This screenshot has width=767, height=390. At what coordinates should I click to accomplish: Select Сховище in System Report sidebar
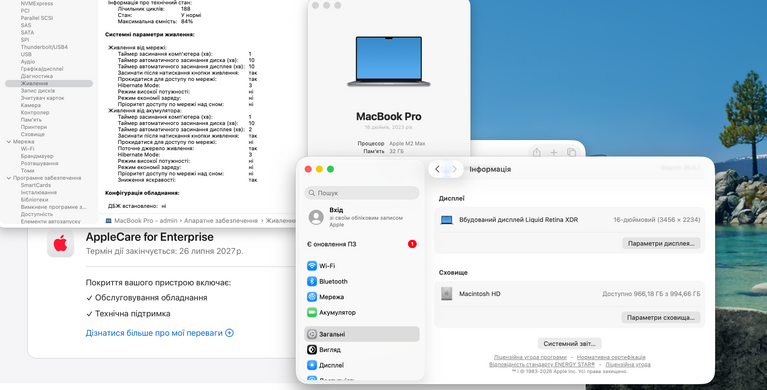coord(33,134)
